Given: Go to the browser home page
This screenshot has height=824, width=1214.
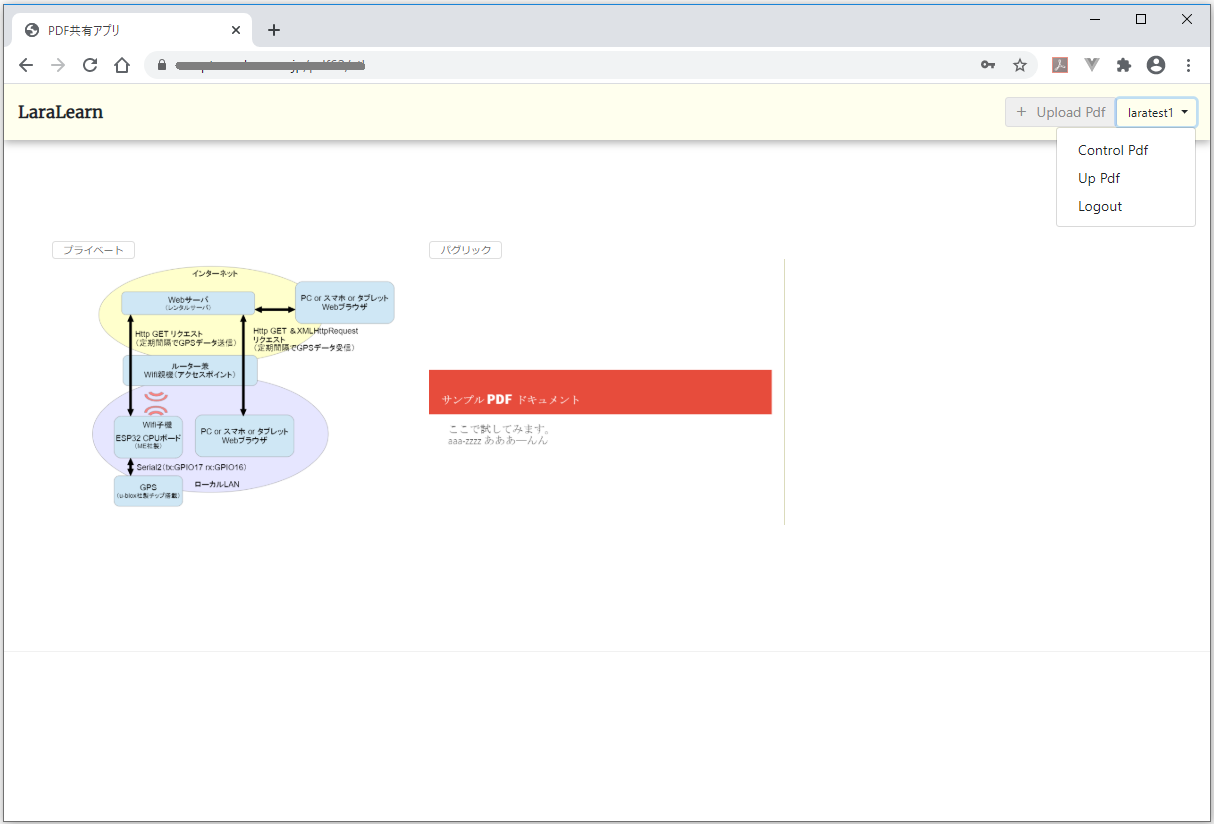Looking at the screenshot, I should 122,65.
